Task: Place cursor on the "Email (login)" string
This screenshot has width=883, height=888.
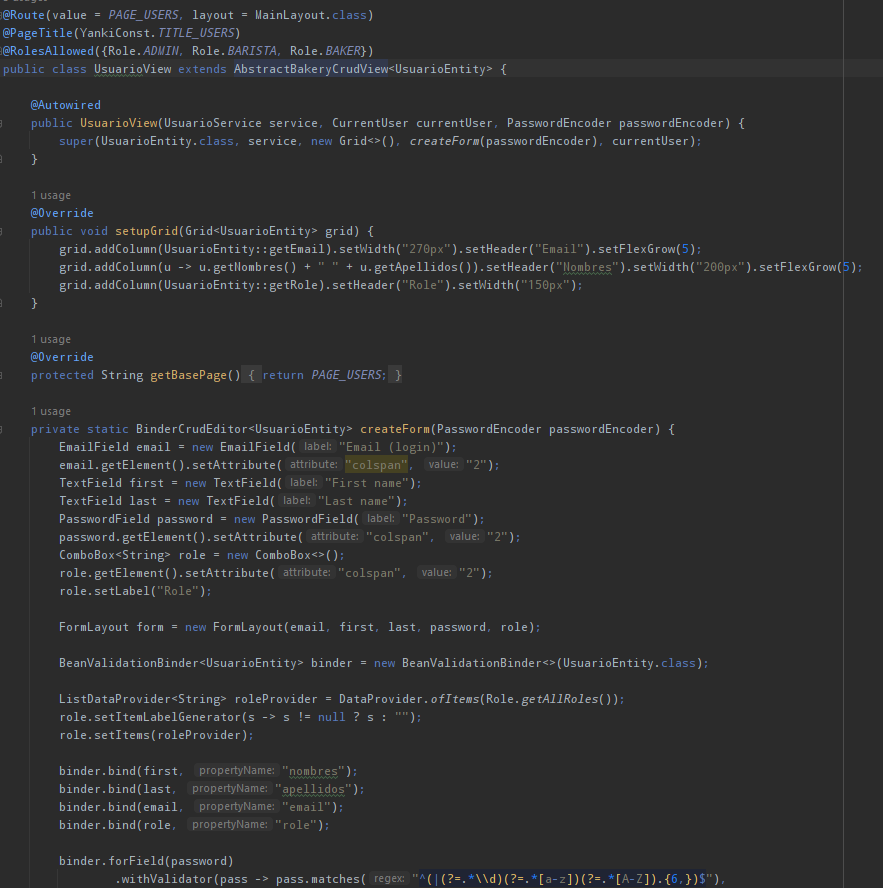Action: tap(398, 447)
